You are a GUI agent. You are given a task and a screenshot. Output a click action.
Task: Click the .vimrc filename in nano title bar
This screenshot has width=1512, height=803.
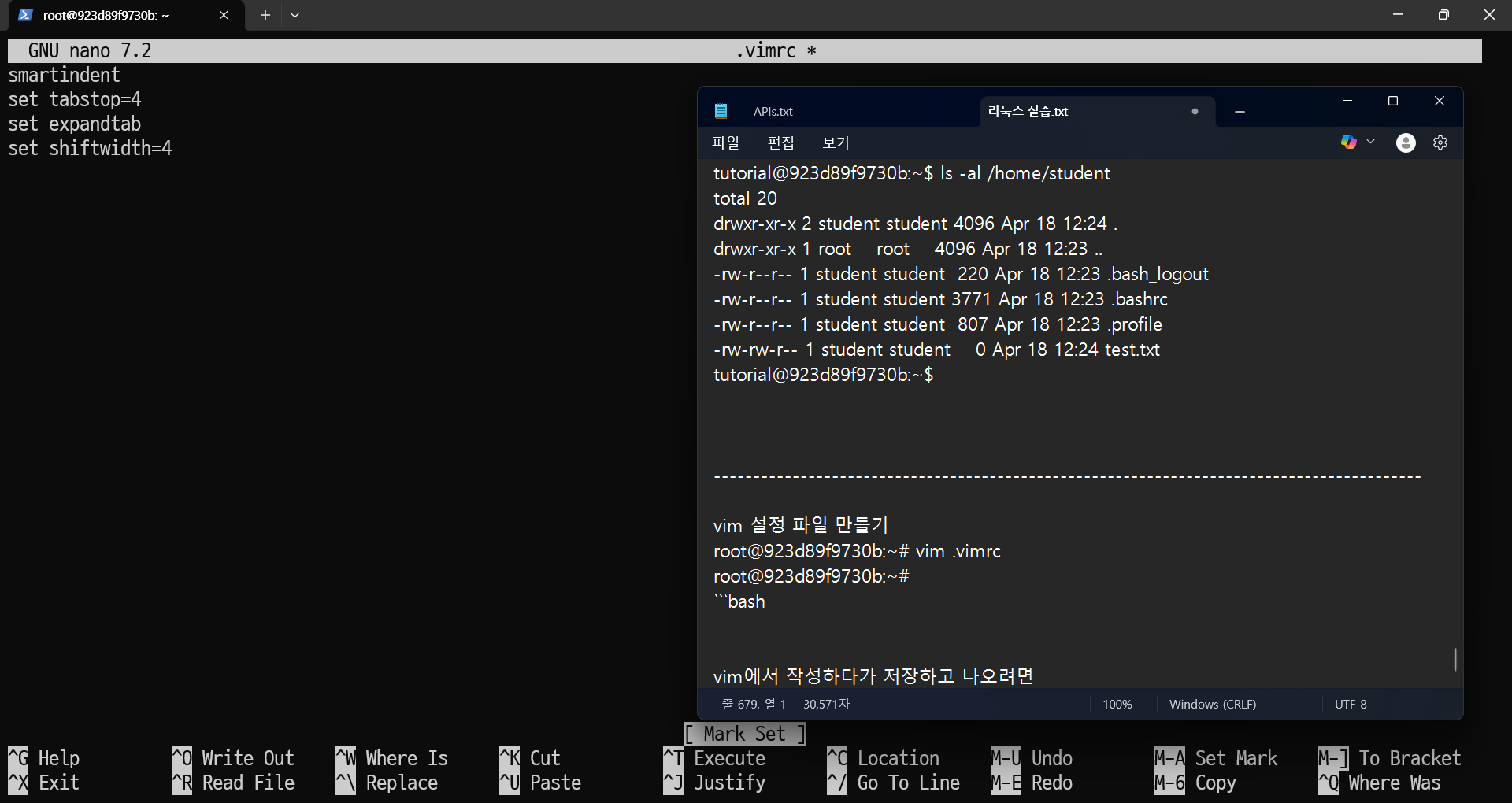pyautogui.click(x=766, y=51)
